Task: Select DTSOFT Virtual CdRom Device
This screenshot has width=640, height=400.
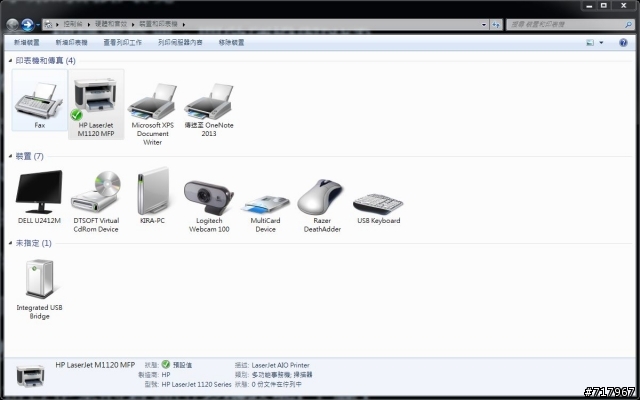Action: (96, 201)
